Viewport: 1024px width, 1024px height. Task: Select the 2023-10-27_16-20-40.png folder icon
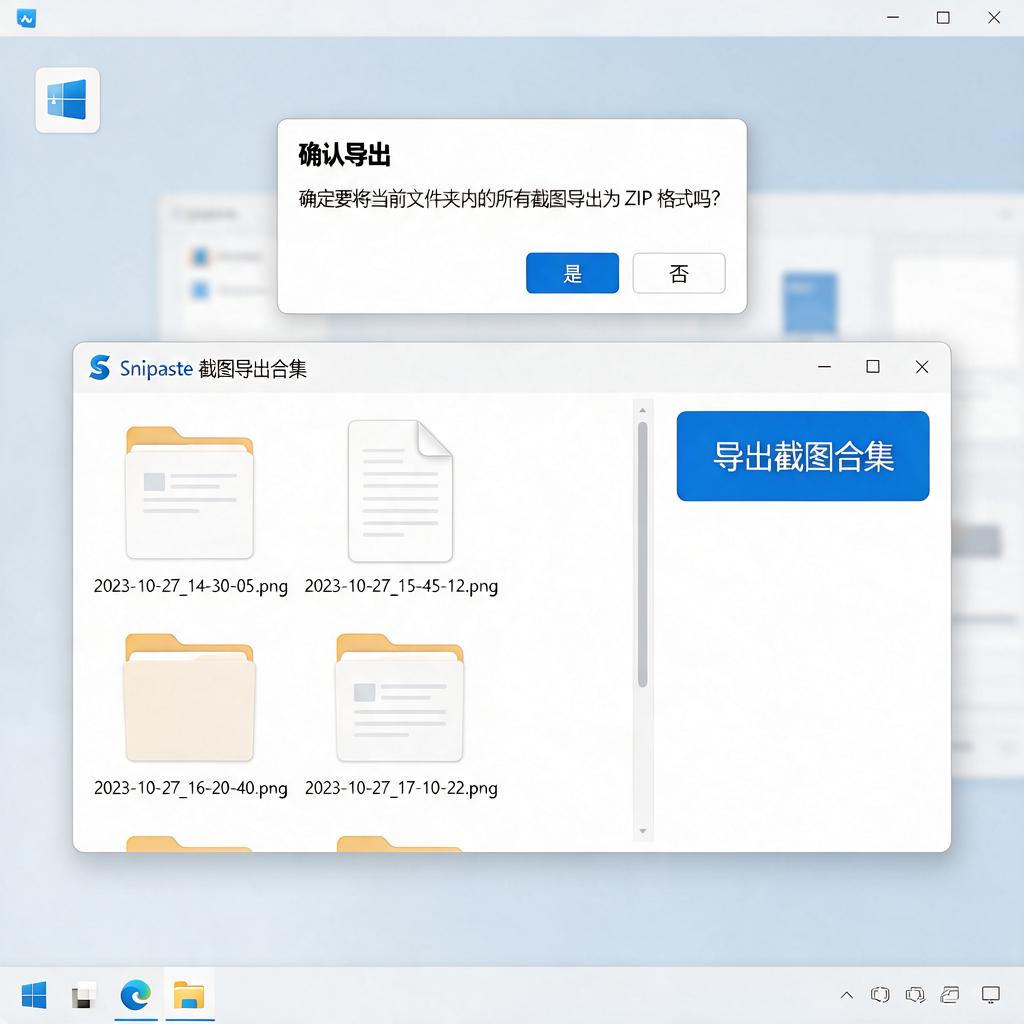pos(189,697)
